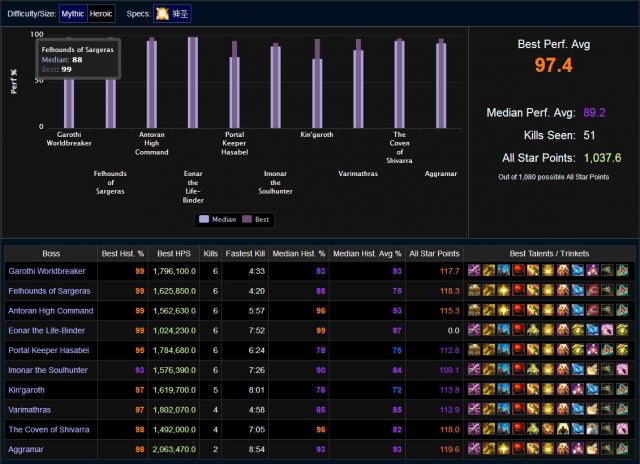Switch difficulty to Heroic
Viewport: 640px width, 464px height.
(x=102, y=13)
